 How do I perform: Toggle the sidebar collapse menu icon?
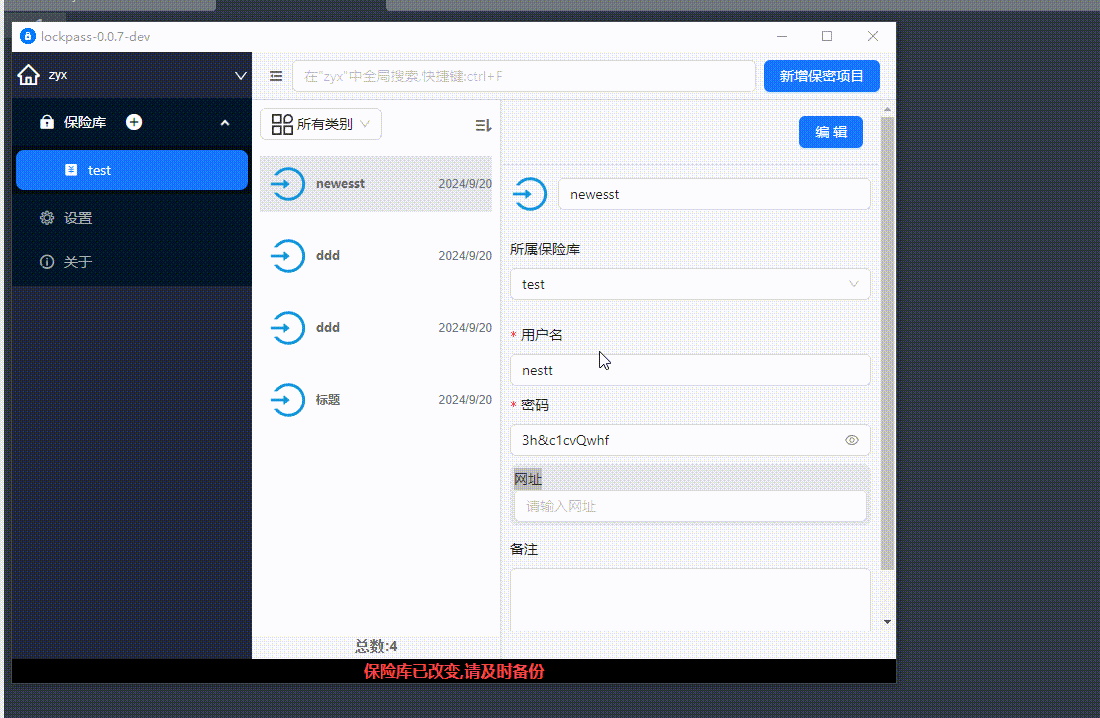pyautogui.click(x=276, y=76)
